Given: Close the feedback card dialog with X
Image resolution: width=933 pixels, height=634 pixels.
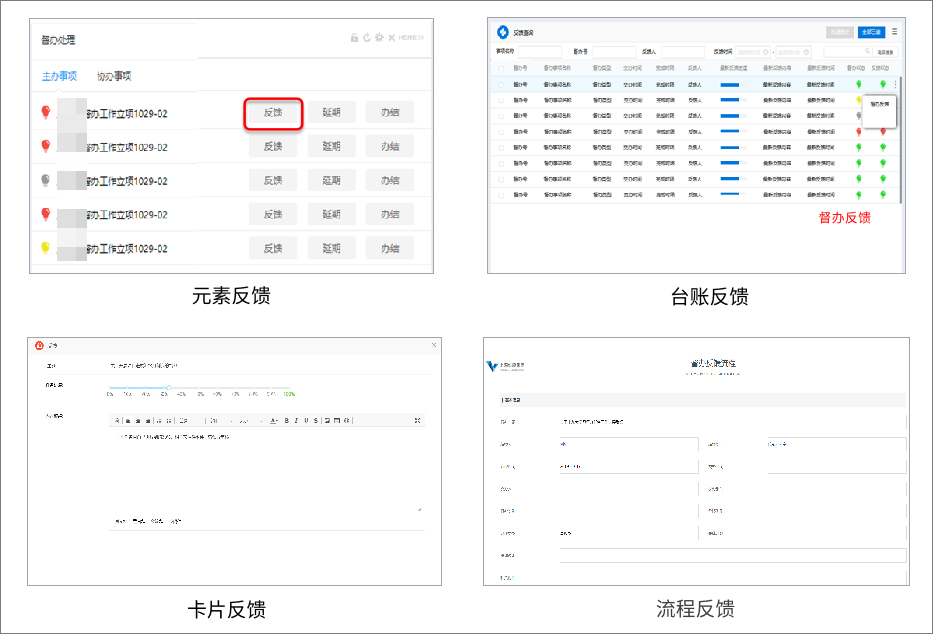Looking at the screenshot, I should pos(434,345).
